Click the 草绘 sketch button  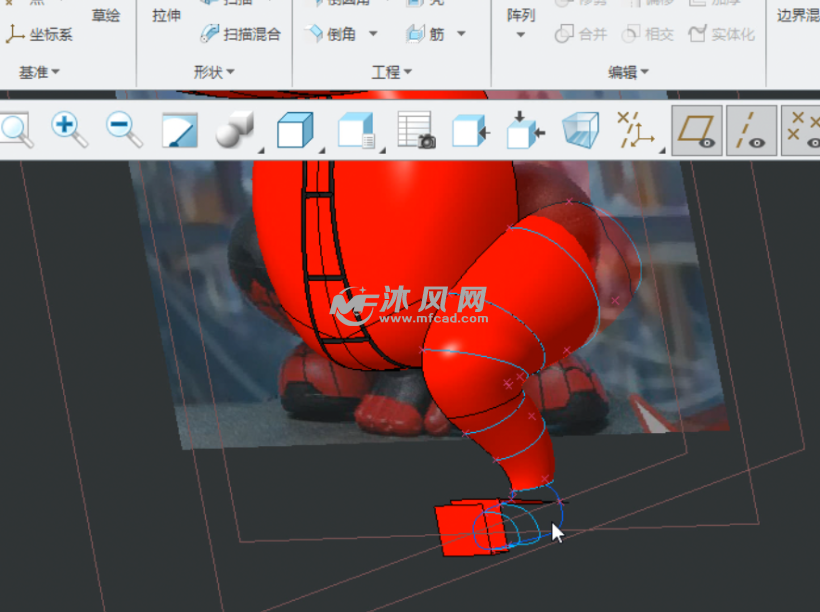click(x=106, y=15)
